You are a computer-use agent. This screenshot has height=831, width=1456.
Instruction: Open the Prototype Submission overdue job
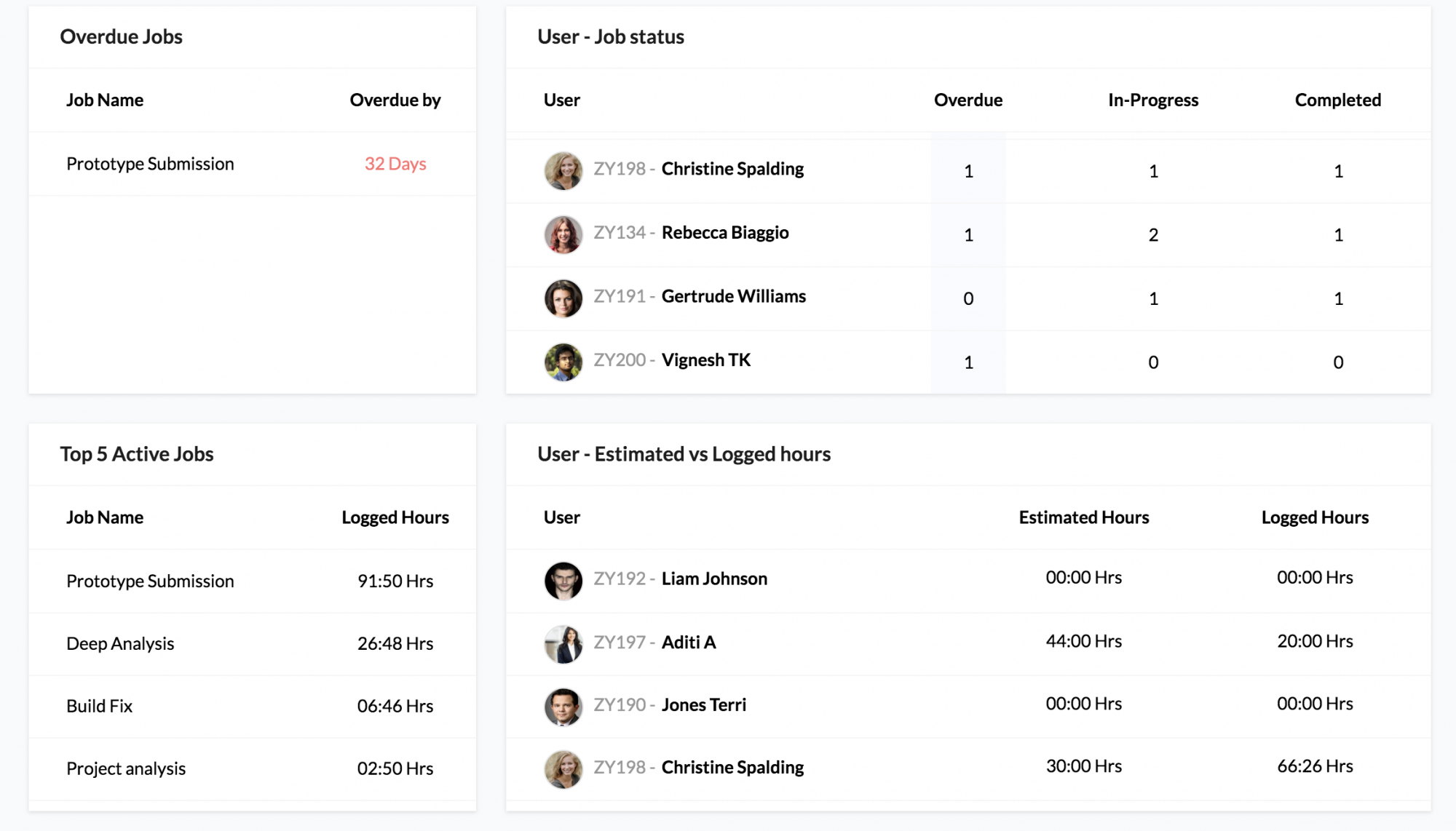[150, 164]
